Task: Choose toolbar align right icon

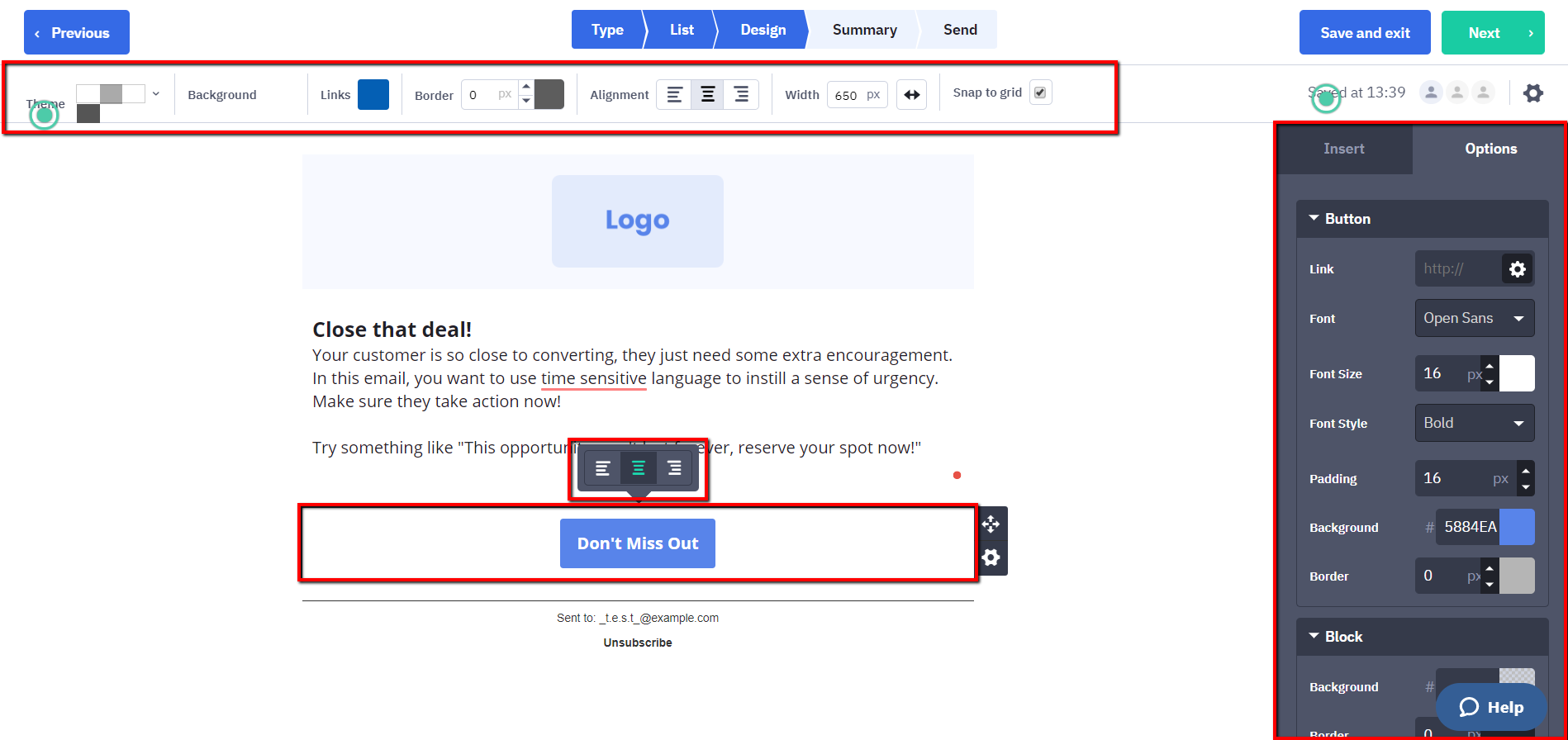Action: (741, 95)
